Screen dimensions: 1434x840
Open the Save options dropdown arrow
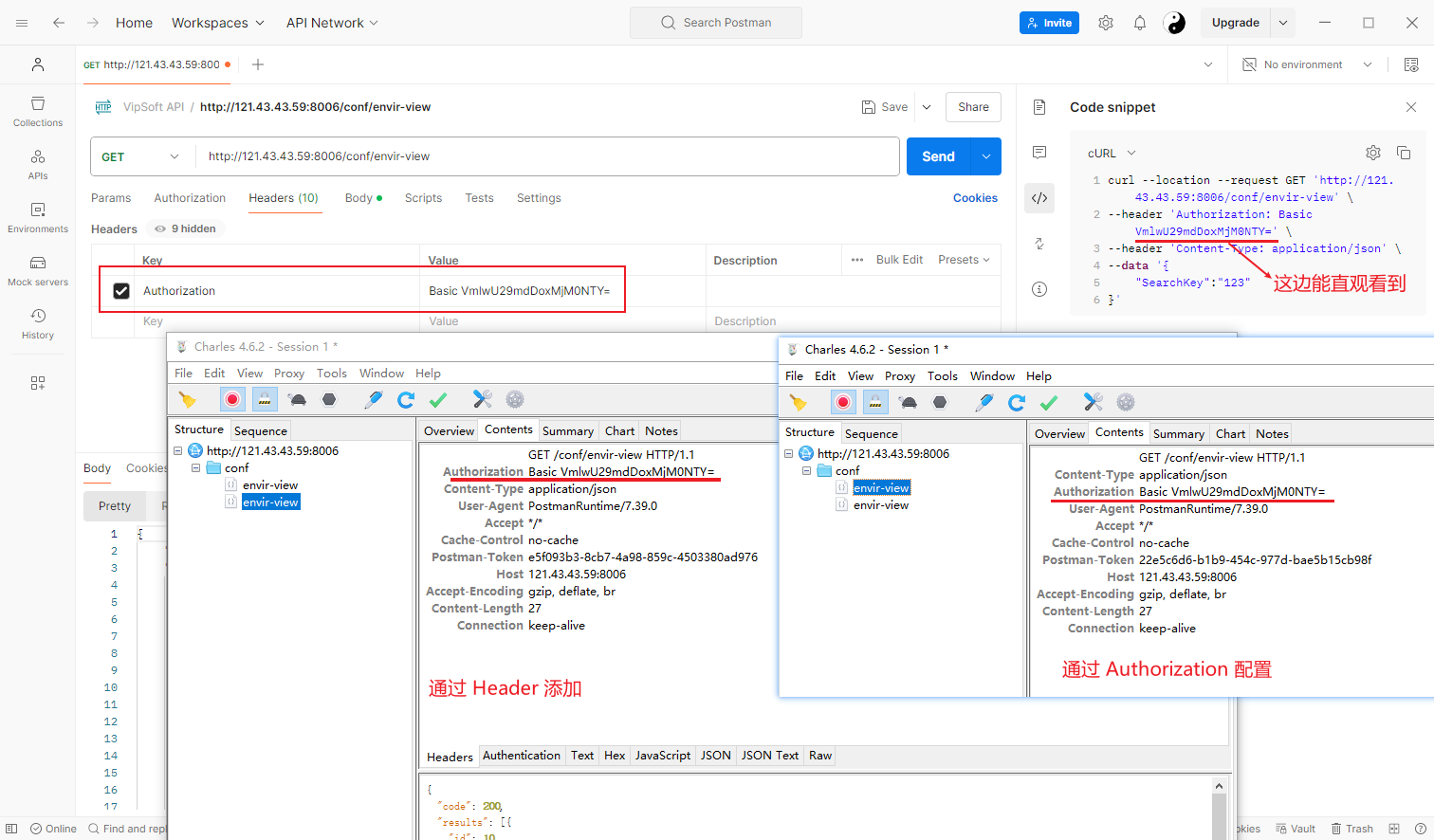tap(927, 107)
